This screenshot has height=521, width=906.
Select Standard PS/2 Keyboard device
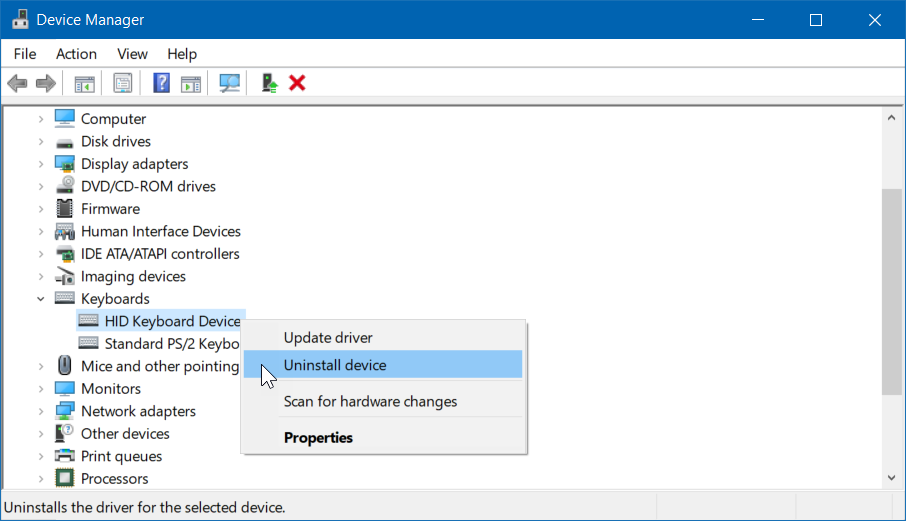[171, 344]
